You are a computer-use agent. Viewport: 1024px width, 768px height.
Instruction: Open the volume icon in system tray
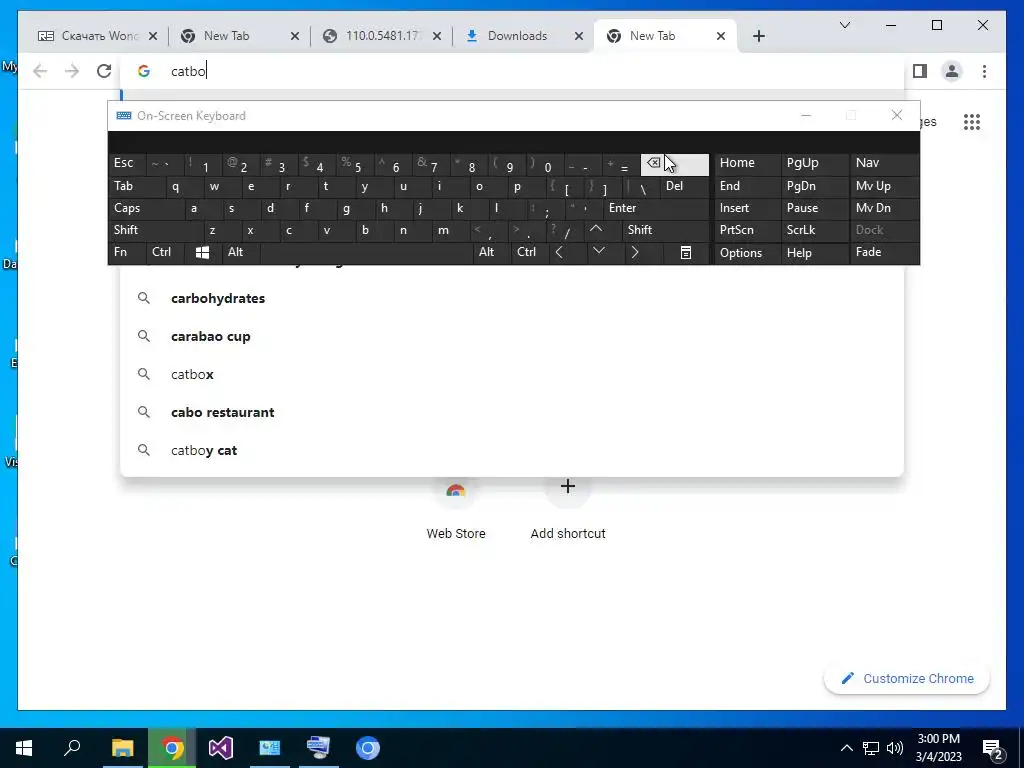[x=895, y=748]
